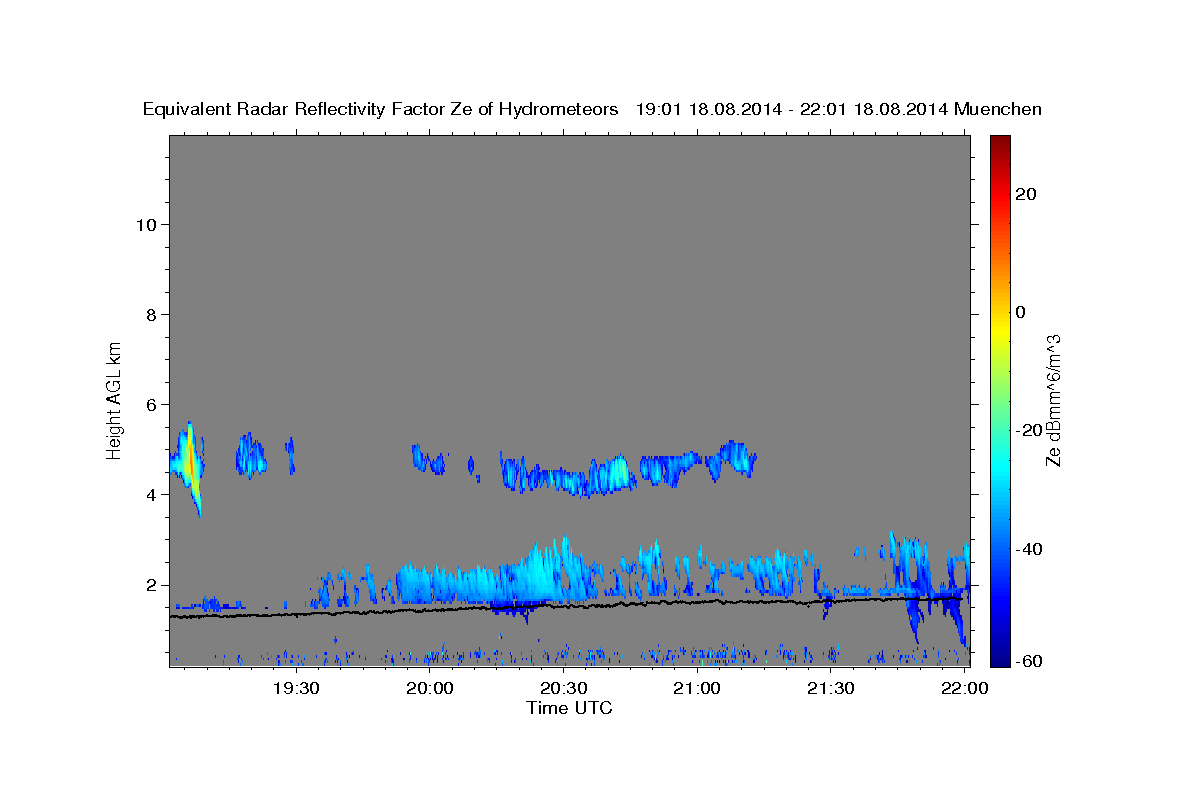This screenshot has height=800, width=1200.
Task: Click the height tick label 10
Action: tap(145, 224)
